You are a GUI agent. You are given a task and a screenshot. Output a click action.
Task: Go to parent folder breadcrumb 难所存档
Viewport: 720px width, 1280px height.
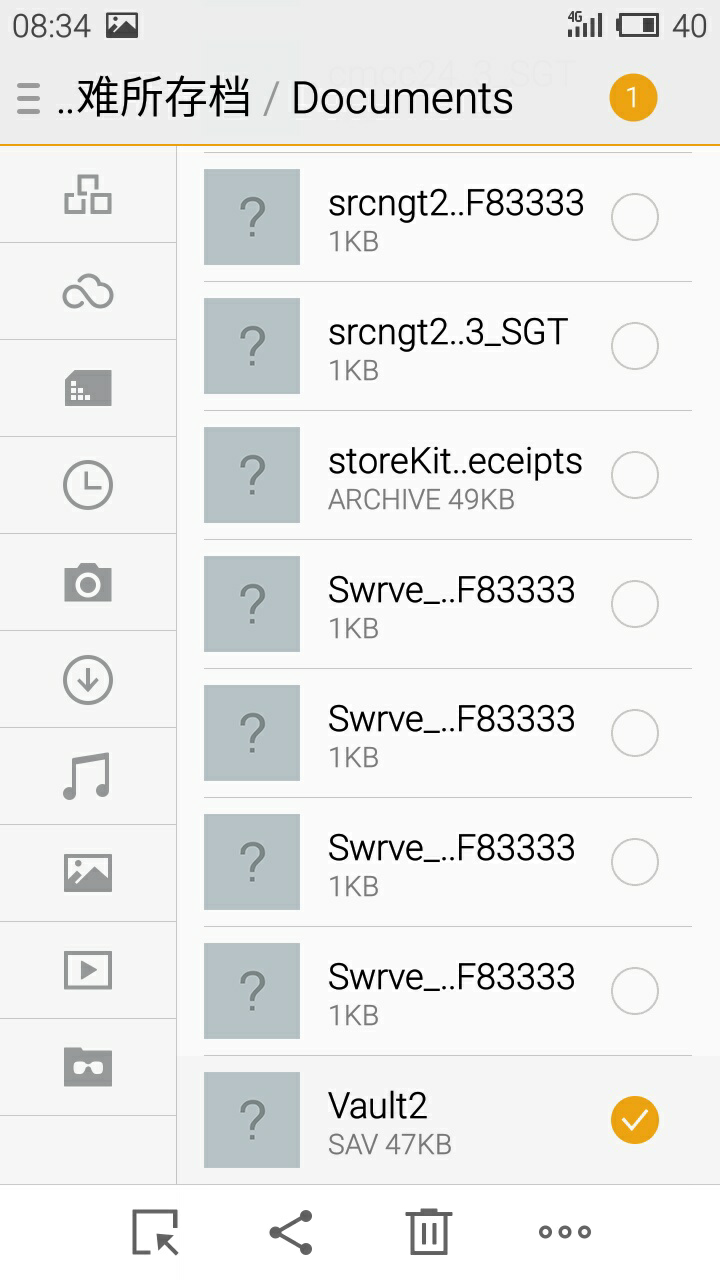[152, 98]
